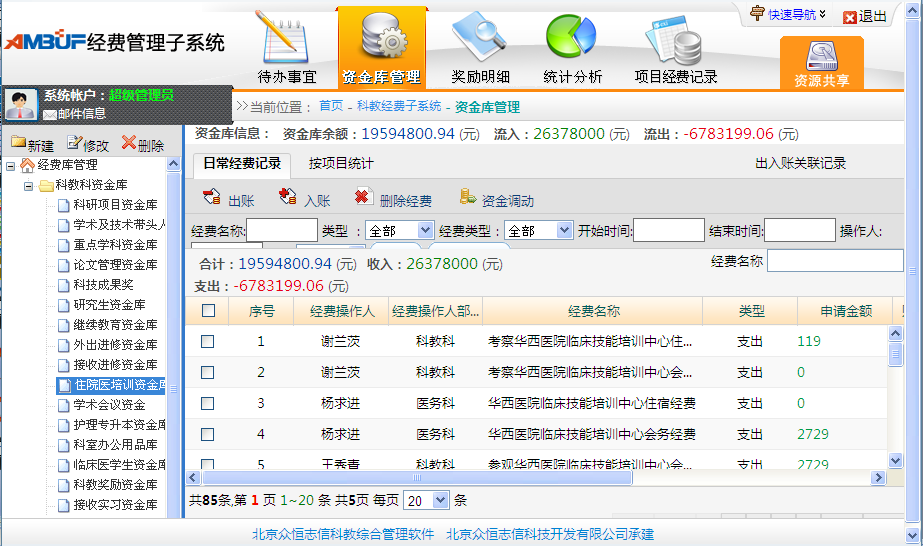The image size is (923, 546).
Task: Click the 资源共享 drive icon
Action: pos(821,56)
